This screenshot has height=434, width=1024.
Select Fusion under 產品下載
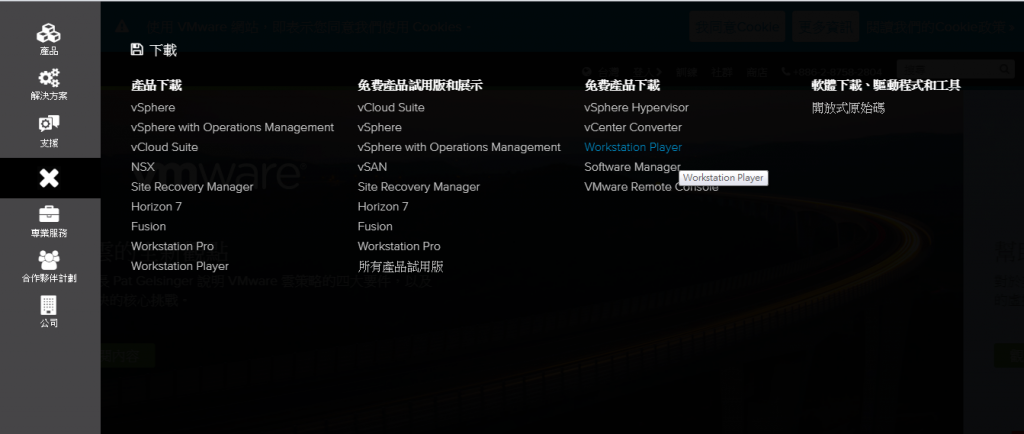tap(148, 226)
